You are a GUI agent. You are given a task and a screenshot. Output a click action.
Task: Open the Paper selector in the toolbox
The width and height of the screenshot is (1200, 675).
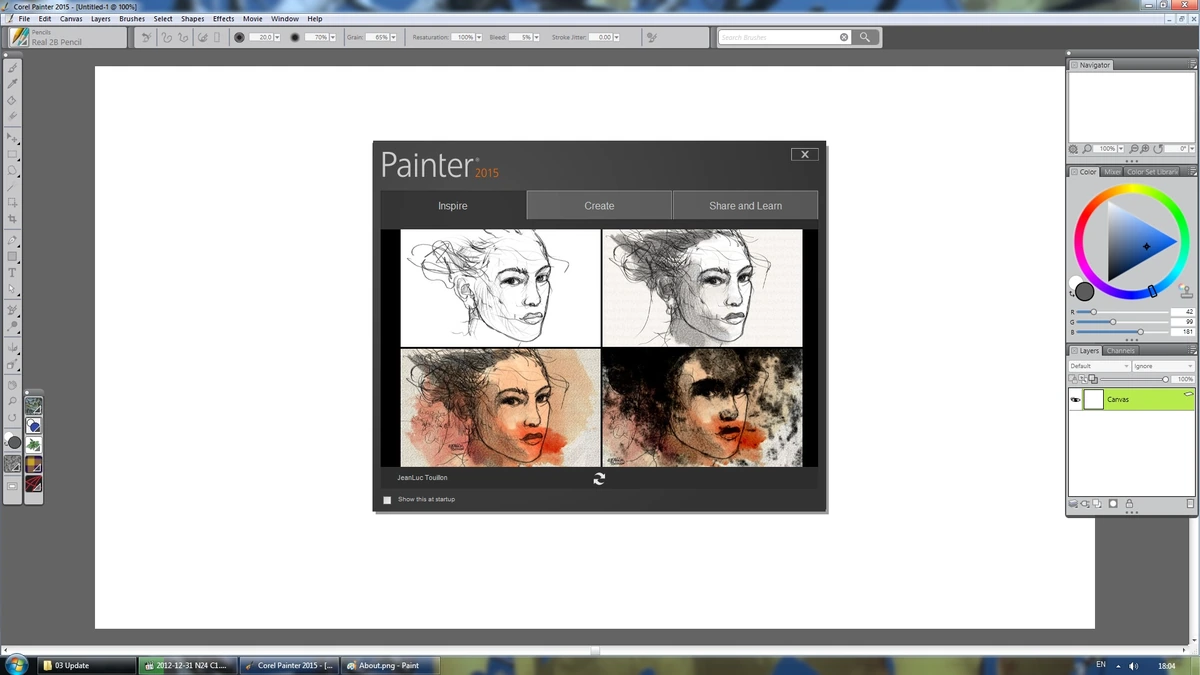[13, 464]
